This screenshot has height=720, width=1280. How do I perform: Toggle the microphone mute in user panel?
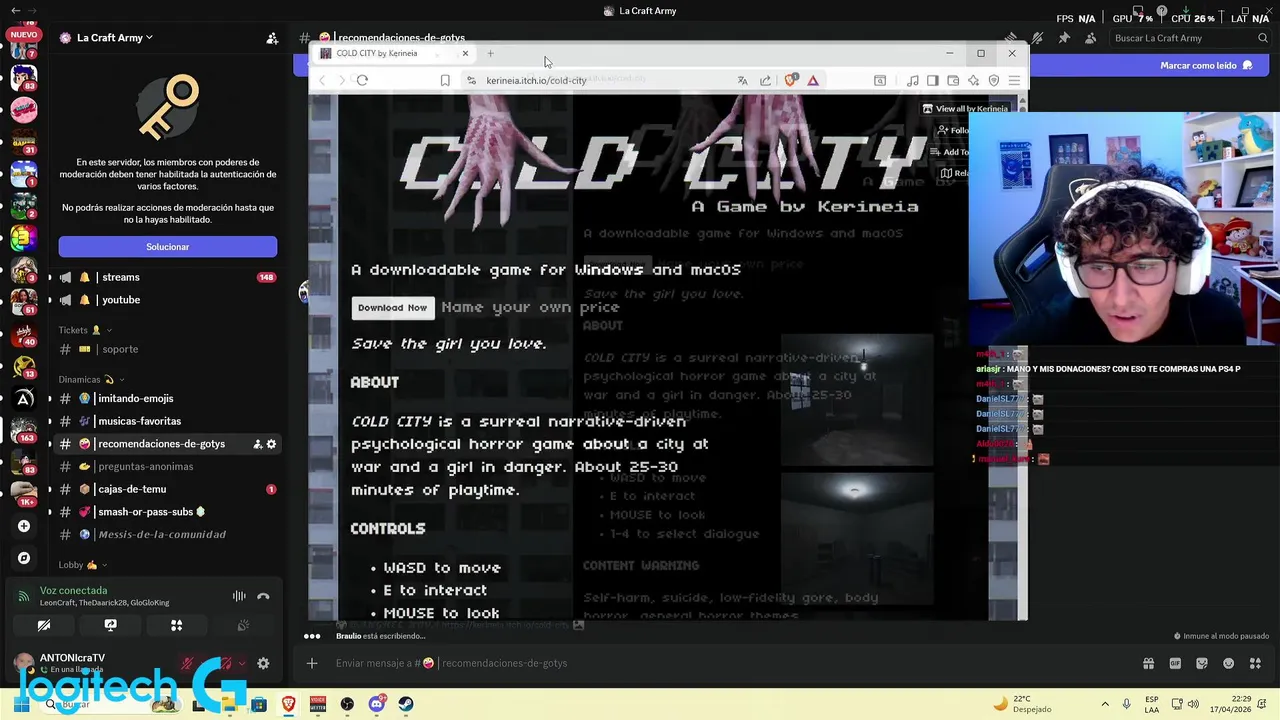pyautogui.click(x=187, y=663)
